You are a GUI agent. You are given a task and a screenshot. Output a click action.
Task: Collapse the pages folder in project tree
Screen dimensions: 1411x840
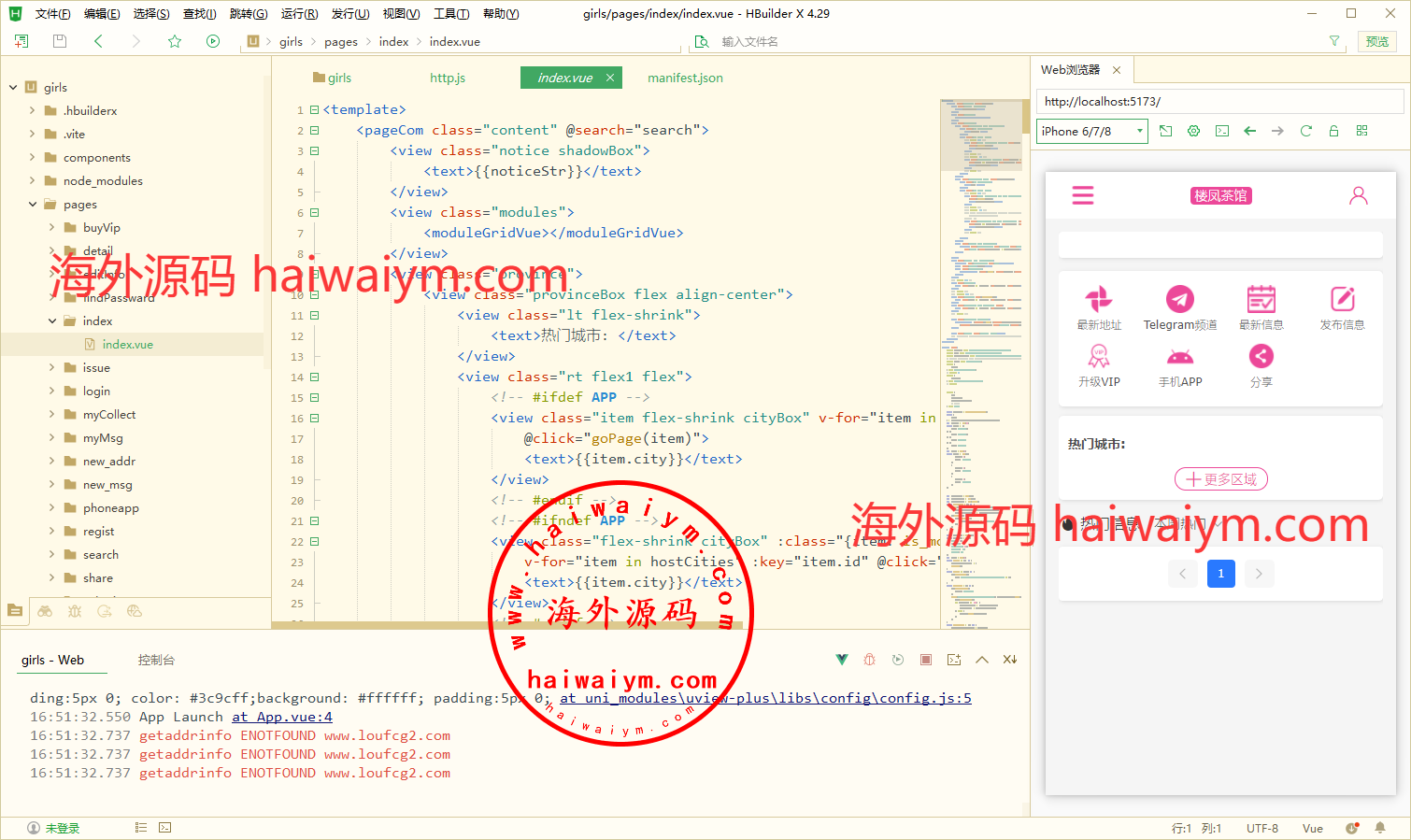33,204
